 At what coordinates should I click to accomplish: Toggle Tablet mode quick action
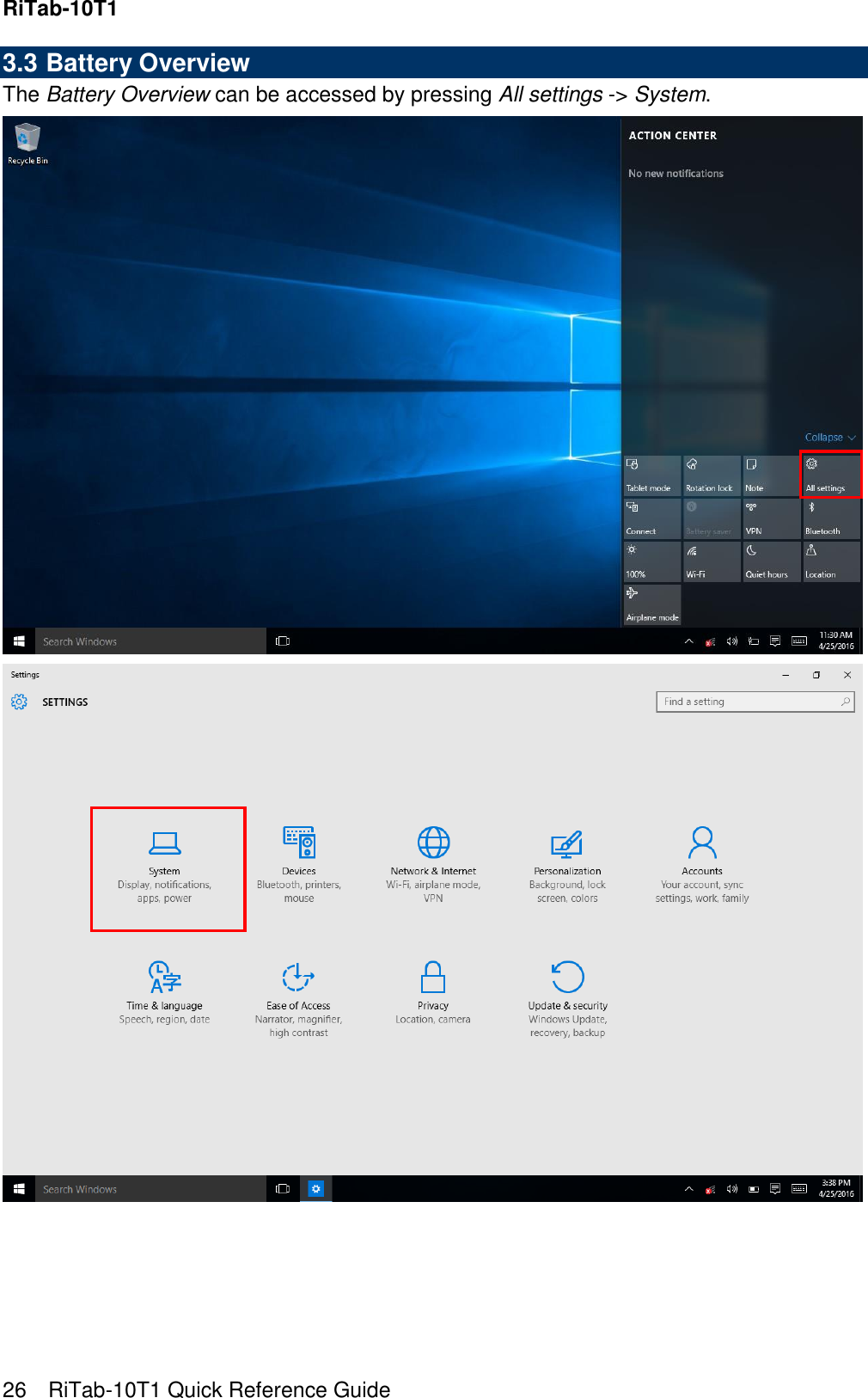point(652,475)
